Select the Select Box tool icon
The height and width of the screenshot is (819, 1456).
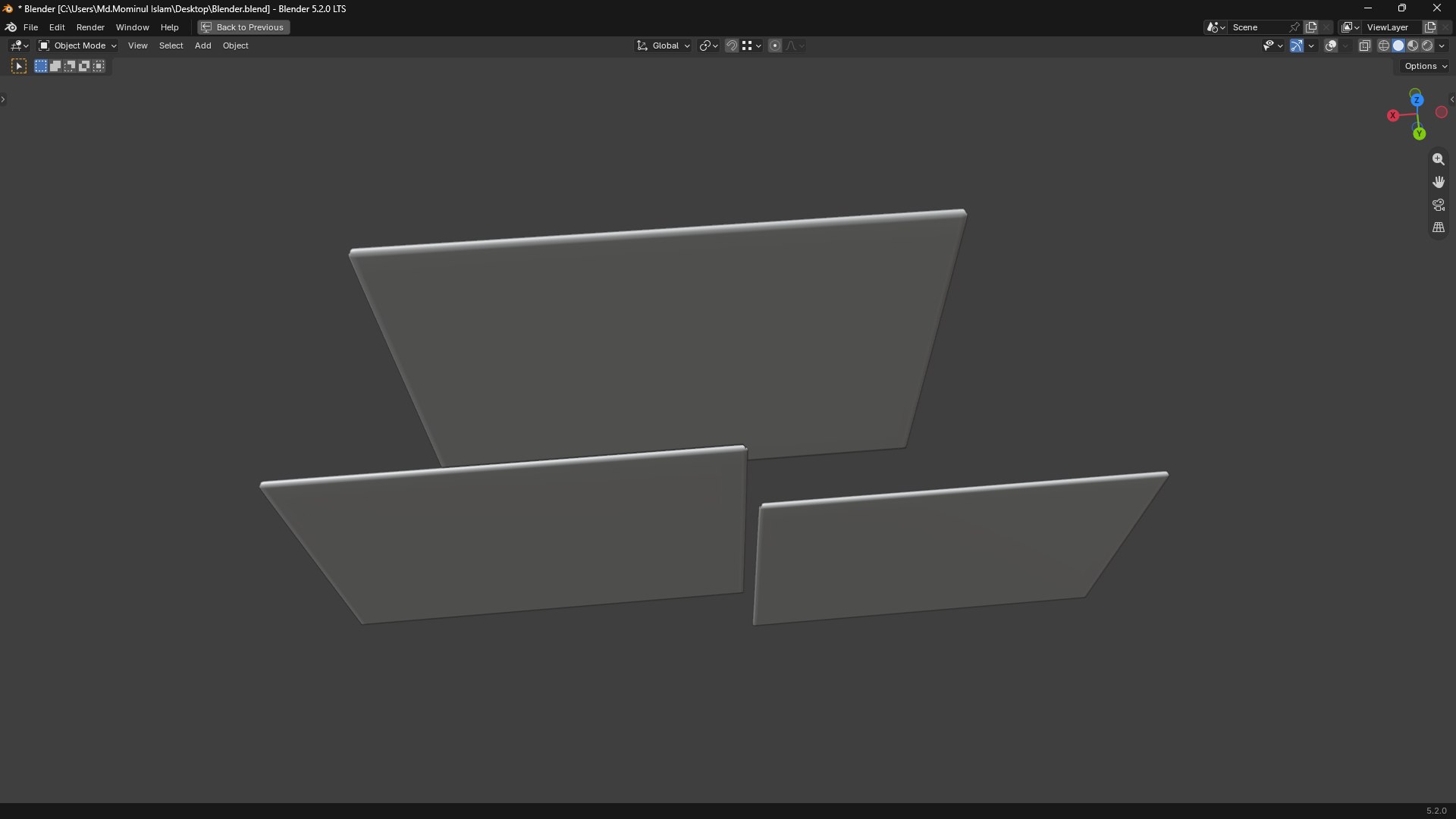click(x=19, y=67)
